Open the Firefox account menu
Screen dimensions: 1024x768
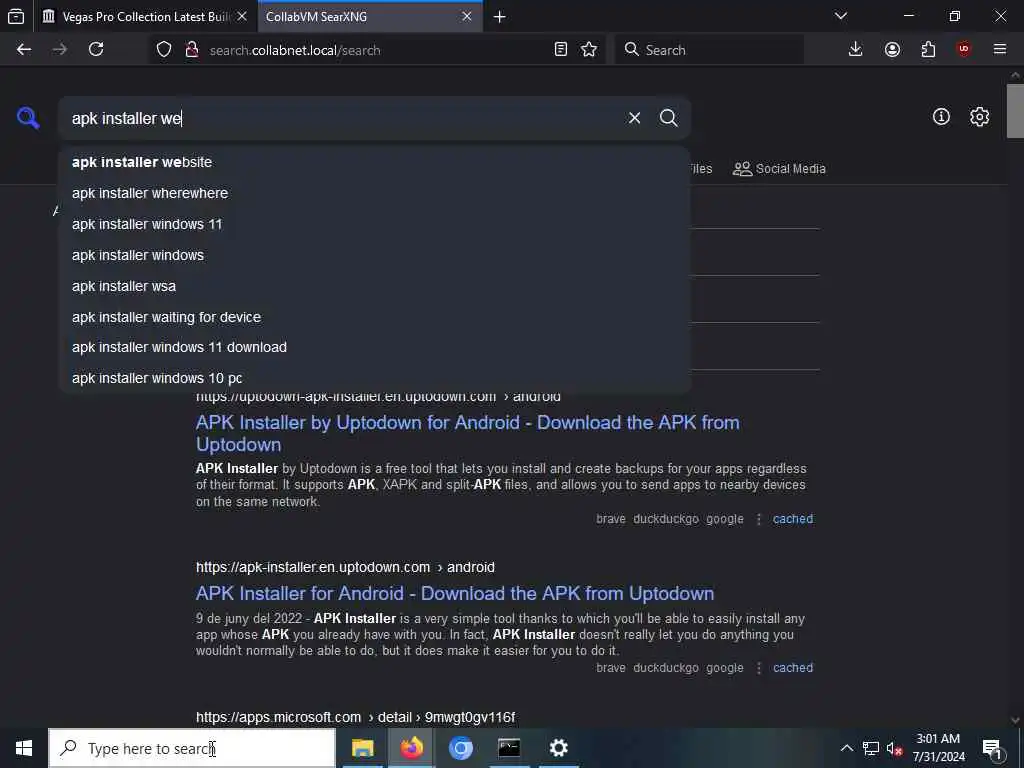pyautogui.click(x=892, y=50)
